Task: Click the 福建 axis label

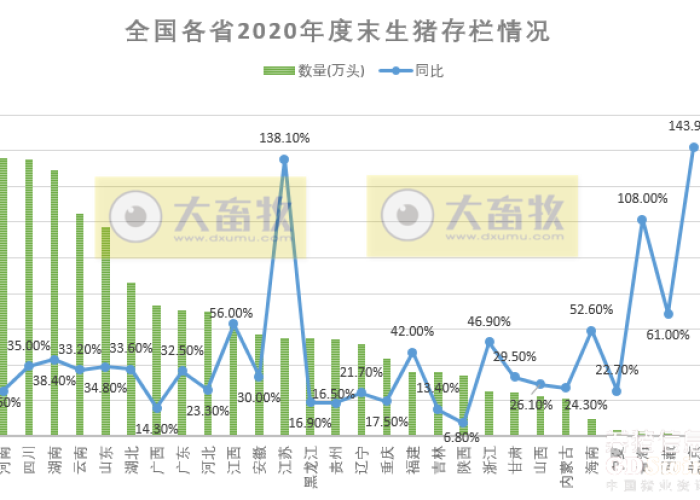Action: (x=412, y=460)
